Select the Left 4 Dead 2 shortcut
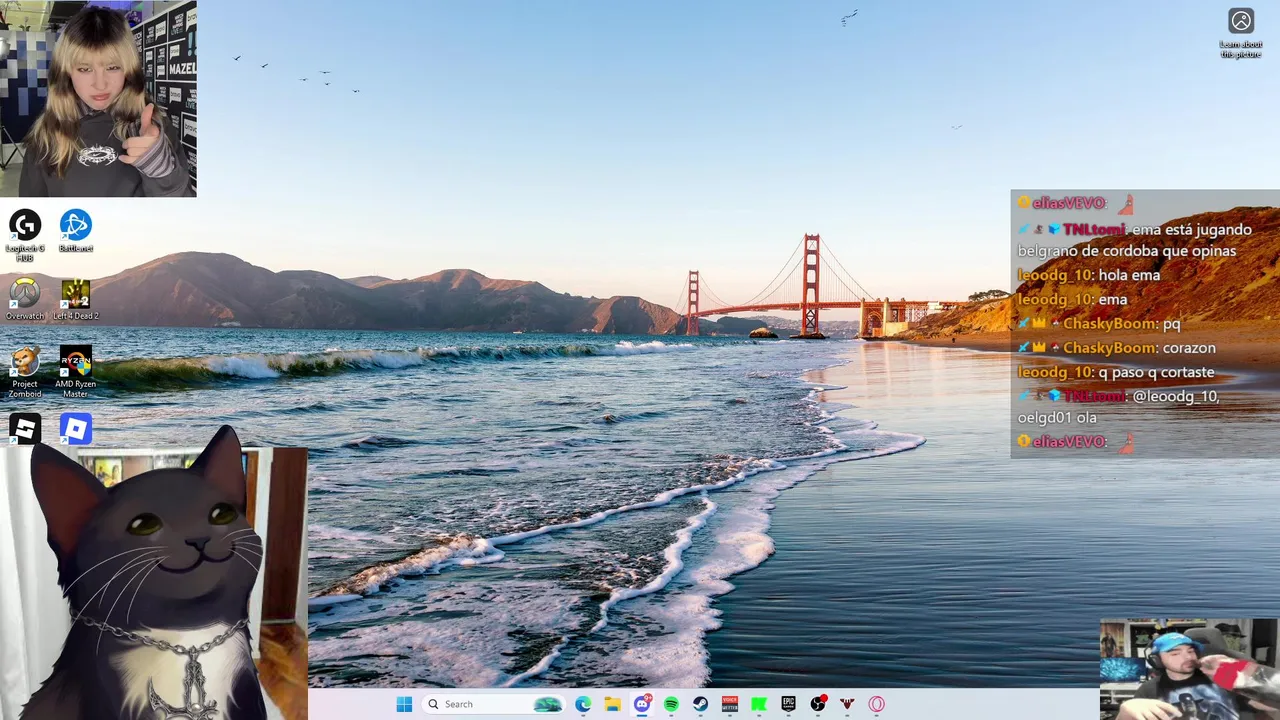 (75, 300)
